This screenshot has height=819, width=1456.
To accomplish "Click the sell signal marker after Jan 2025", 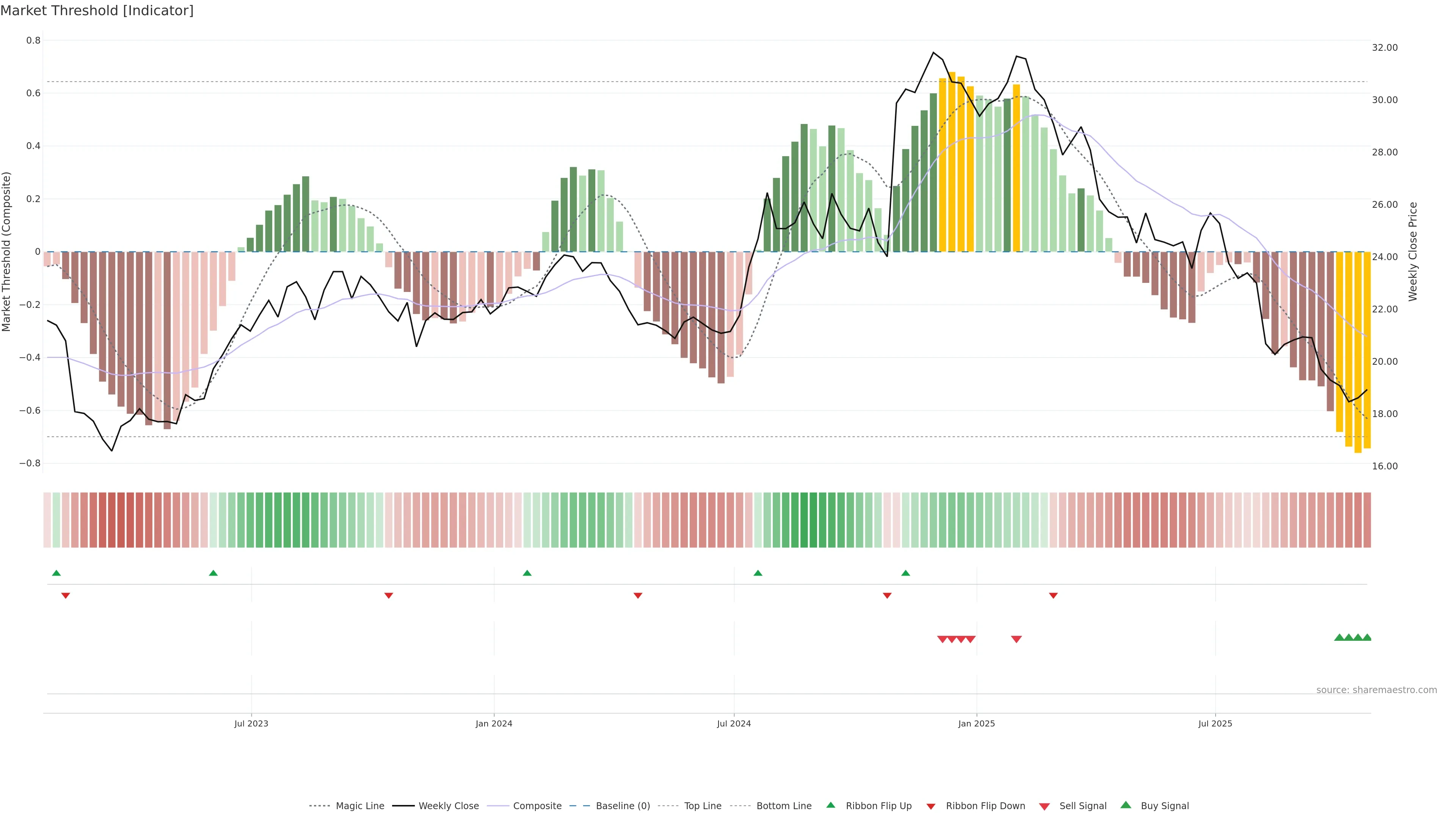I will (x=1016, y=639).
